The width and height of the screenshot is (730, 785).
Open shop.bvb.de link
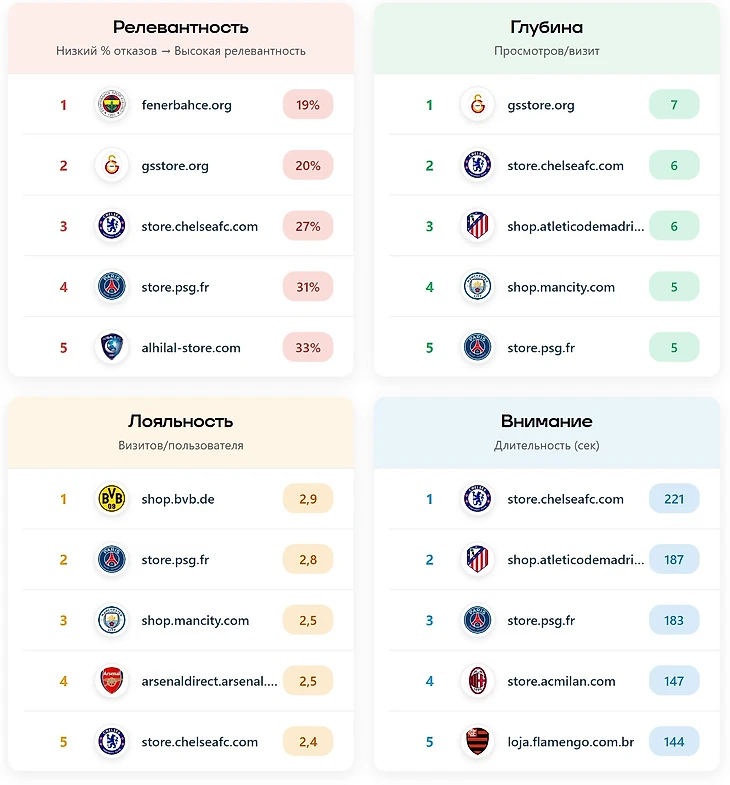click(x=178, y=499)
